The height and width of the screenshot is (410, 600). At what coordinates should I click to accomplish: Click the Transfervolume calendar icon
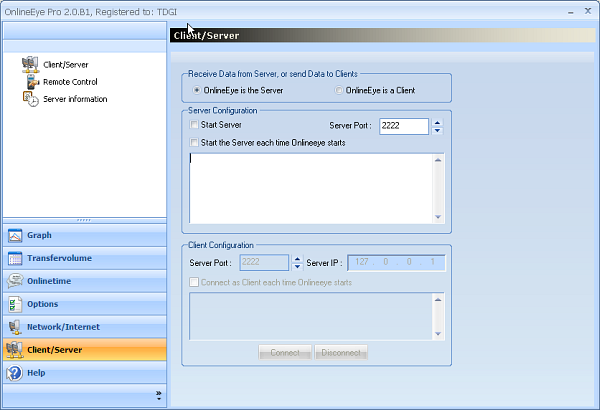tap(15, 258)
